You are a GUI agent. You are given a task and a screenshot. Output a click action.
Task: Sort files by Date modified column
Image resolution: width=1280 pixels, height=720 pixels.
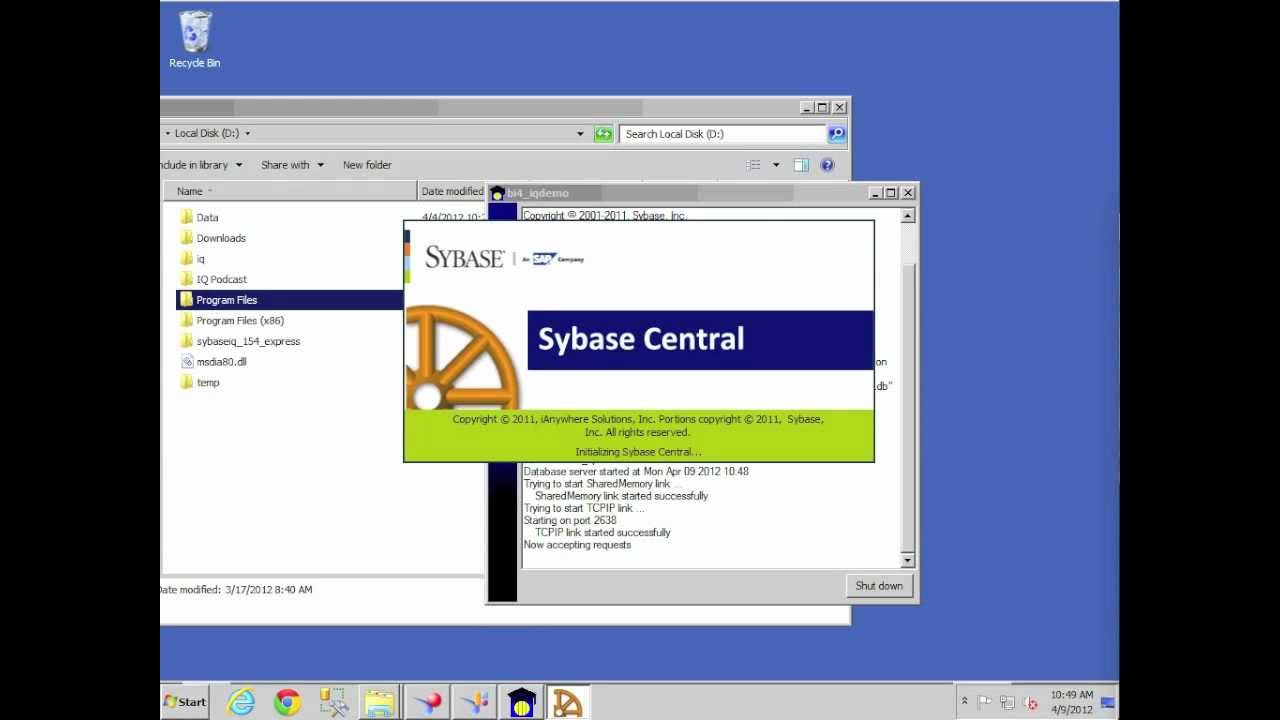[x=452, y=191]
